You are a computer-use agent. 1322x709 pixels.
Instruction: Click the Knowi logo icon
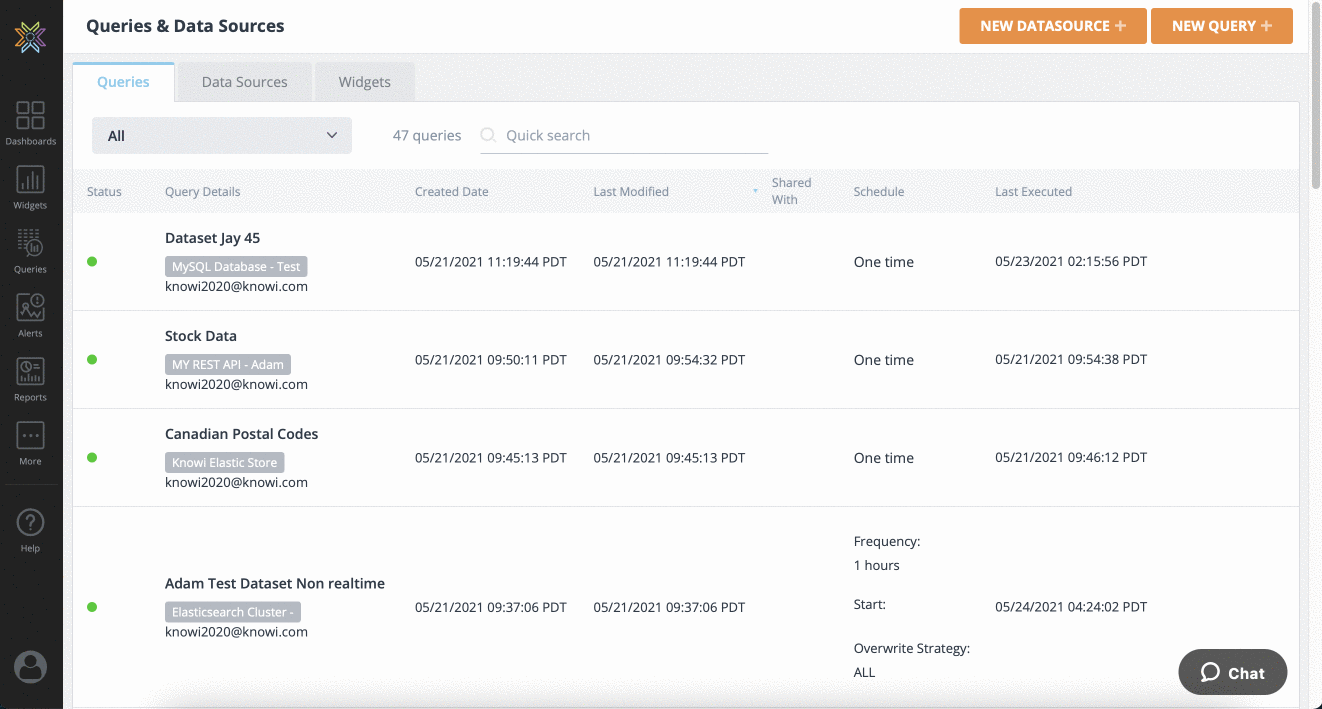tap(30, 38)
